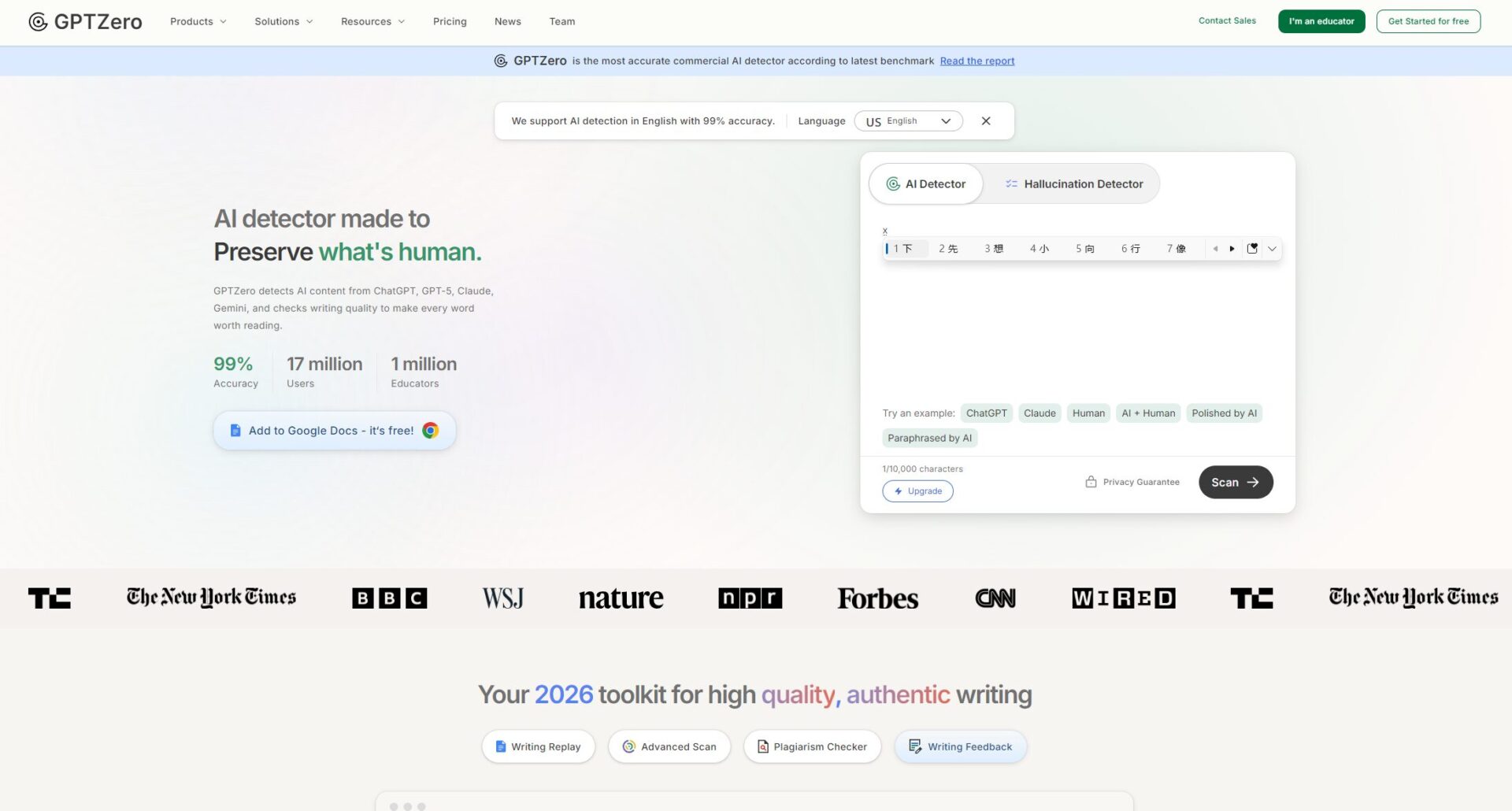Click the AI Detector tab swirl icon

pyautogui.click(x=893, y=183)
